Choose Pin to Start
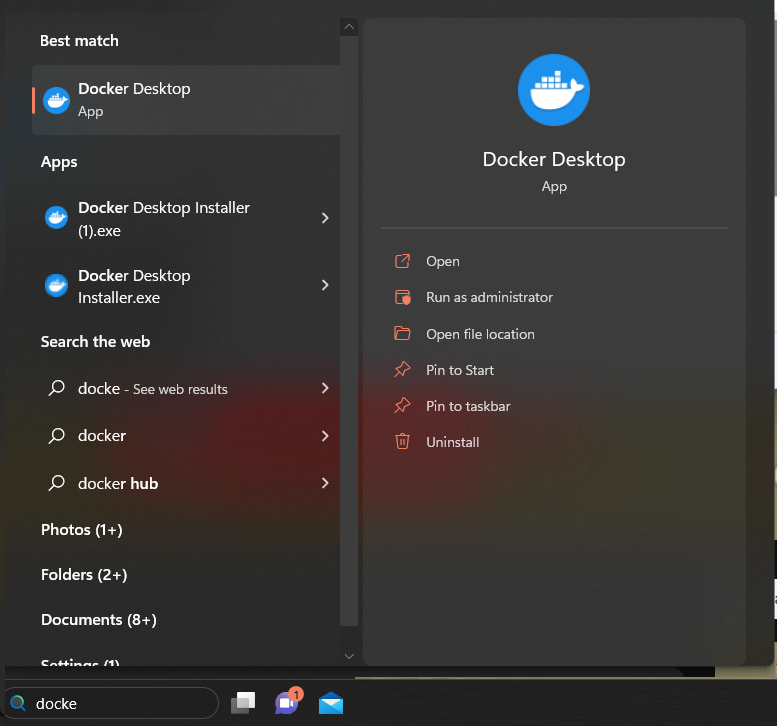The width and height of the screenshot is (777, 726). pyautogui.click(x=460, y=370)
